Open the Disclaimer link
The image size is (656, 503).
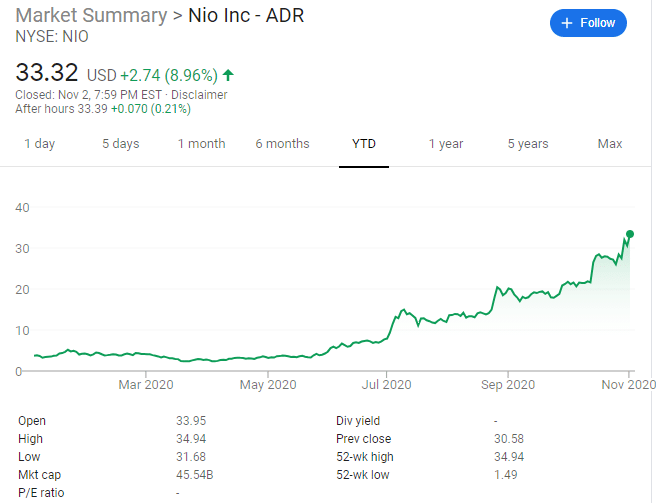pos(200,95)
